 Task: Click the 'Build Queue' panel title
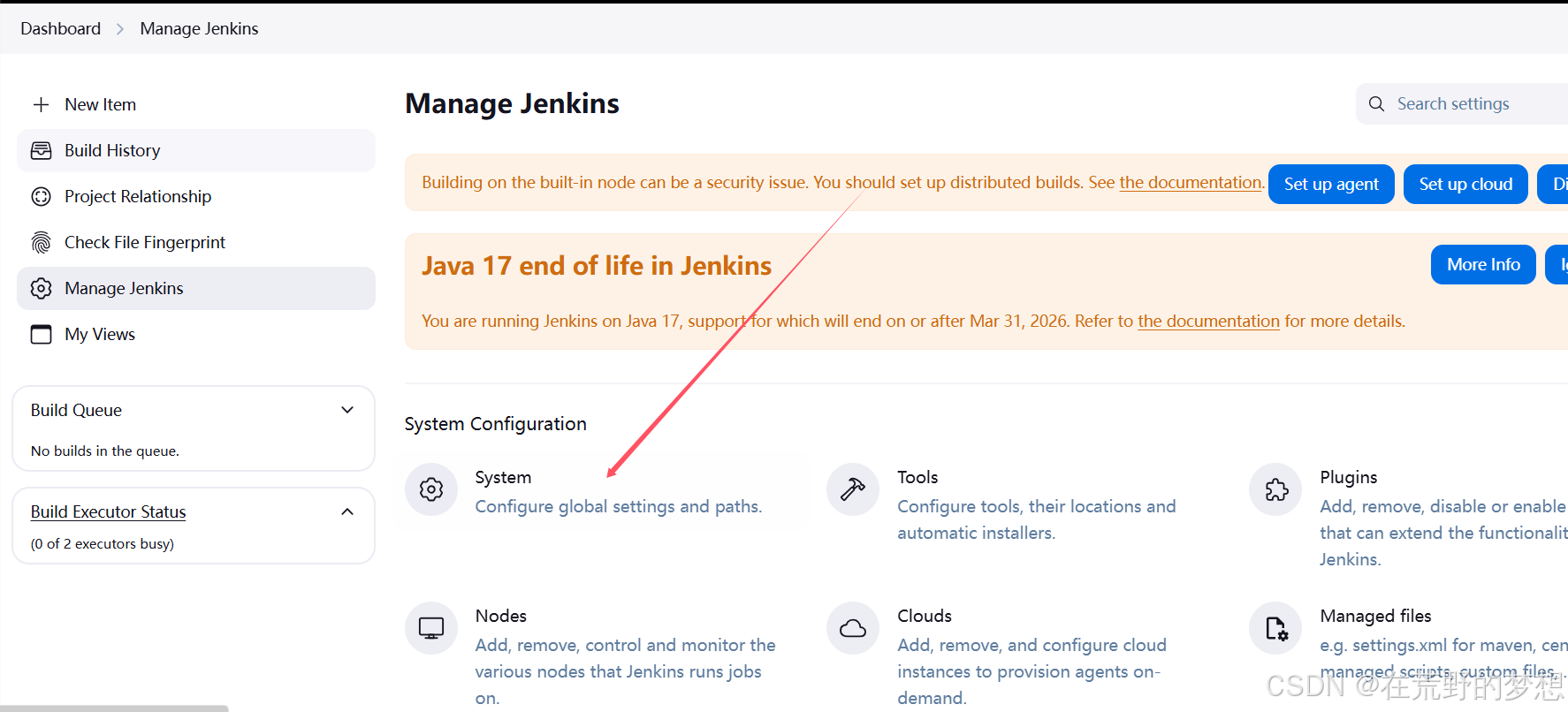pyautogui.click(x=76, y=410)
